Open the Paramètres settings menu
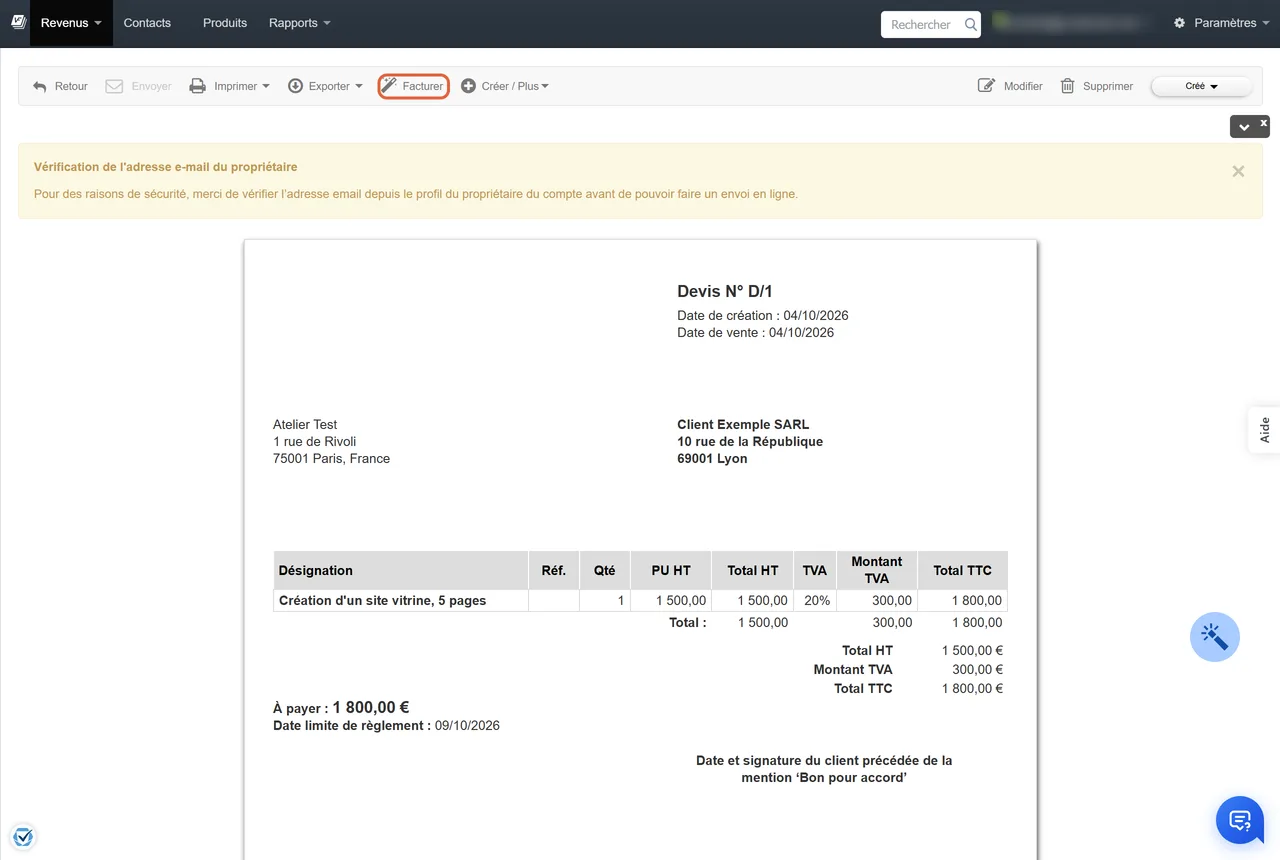Screen dimensions: 1280x860 coord(1221,23)
